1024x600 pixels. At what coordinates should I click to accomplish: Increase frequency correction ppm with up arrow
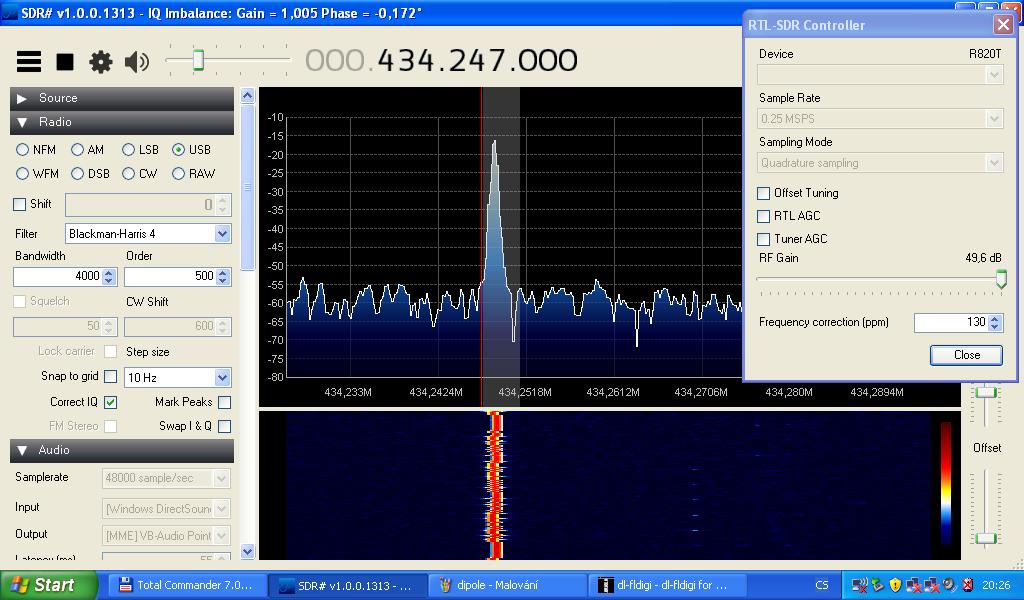pyautogui.click(x=995, y=319)
